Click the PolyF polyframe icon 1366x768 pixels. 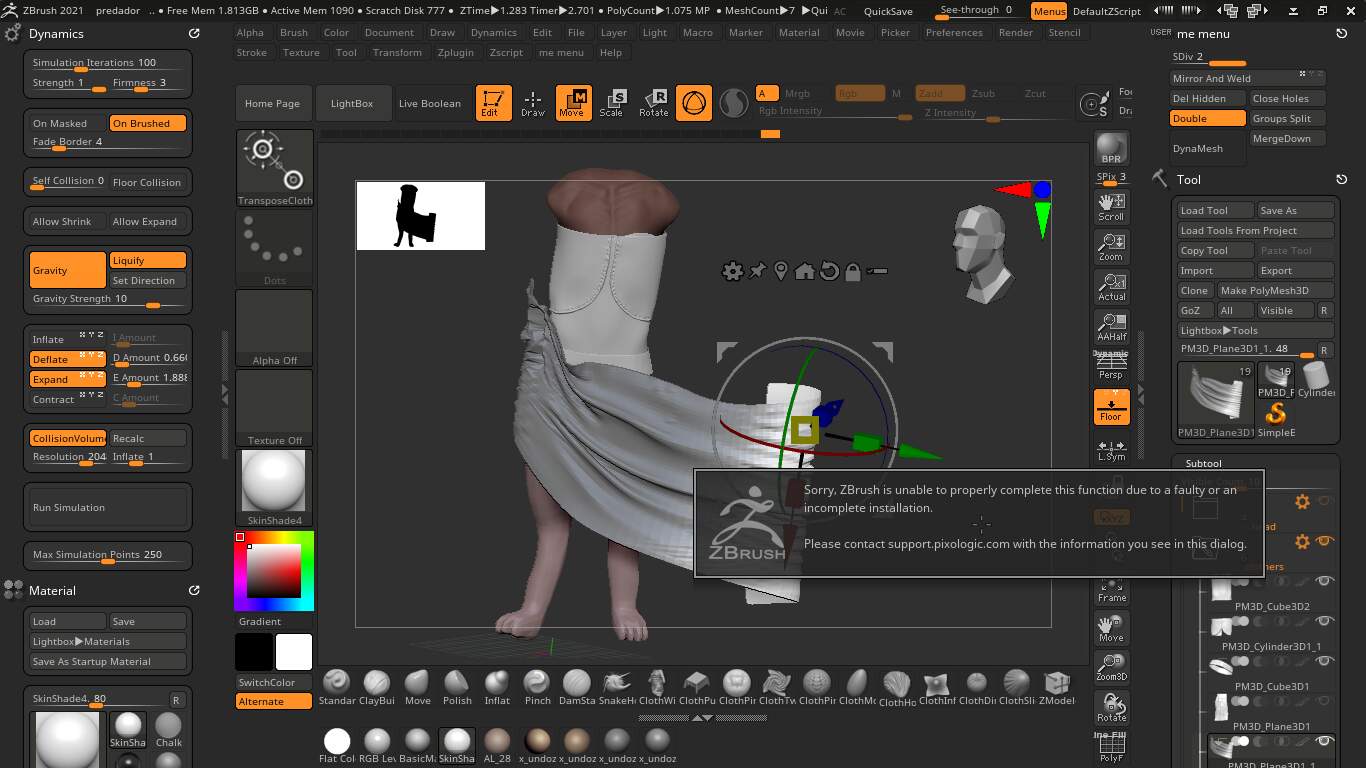(1111, 750)
